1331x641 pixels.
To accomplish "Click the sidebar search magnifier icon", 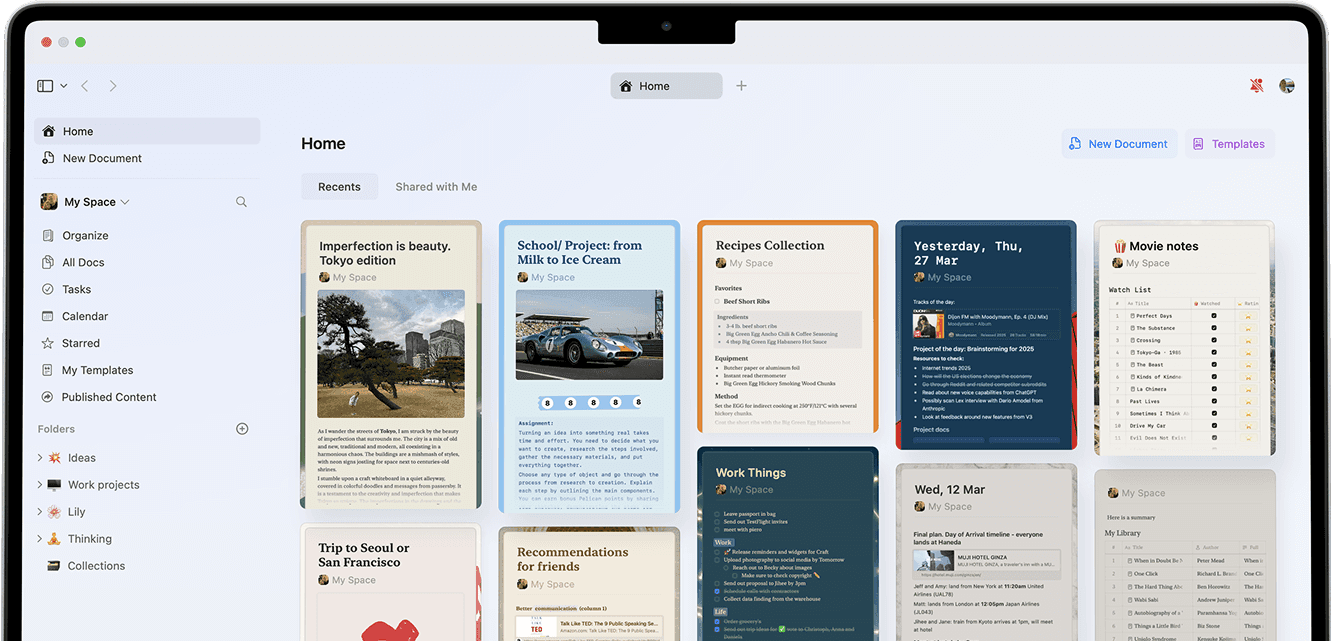I will [241, 202].
